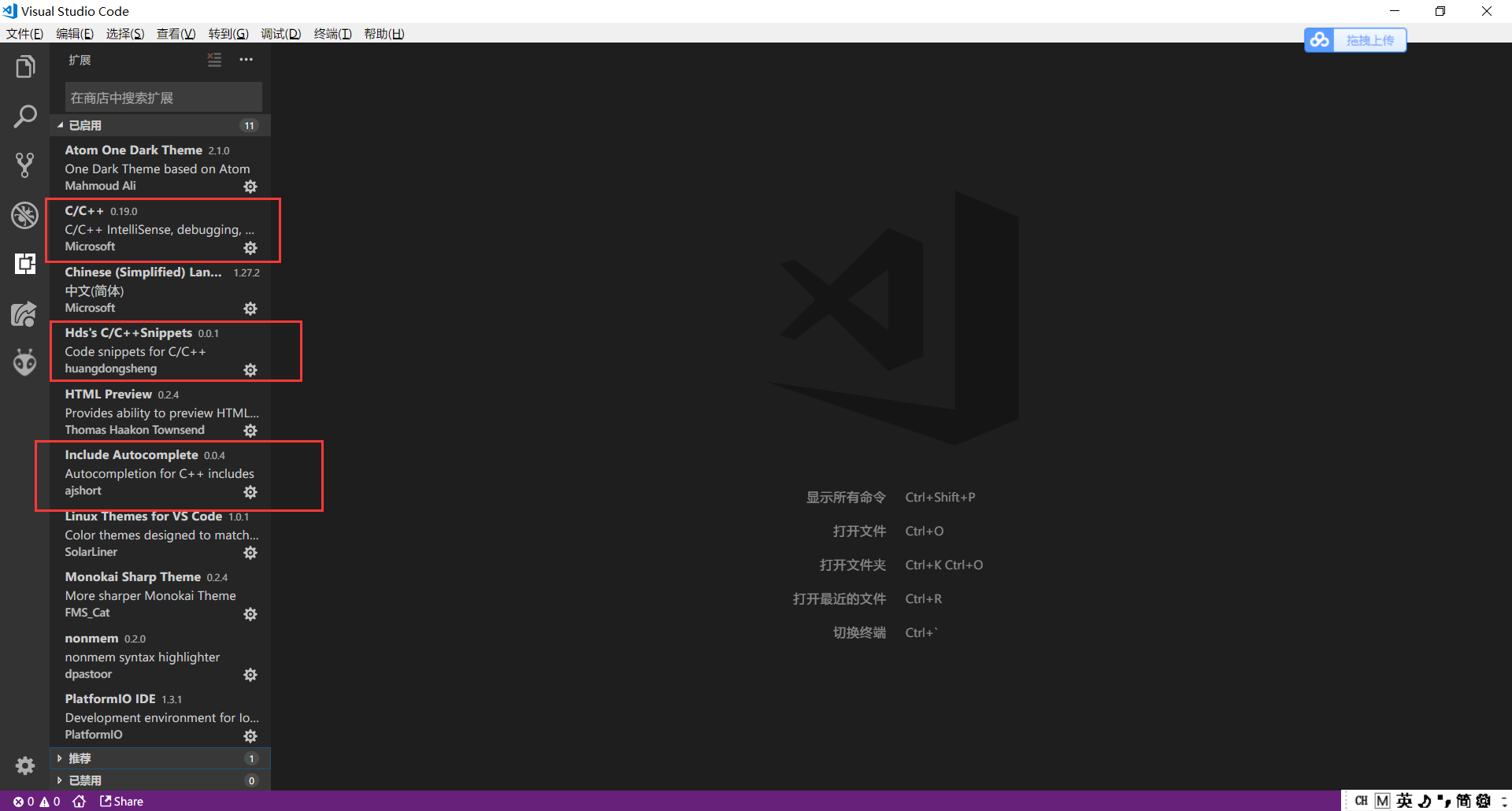Open the Source Control view
This screenshot has height=811, width=1512.
tap(25, 165)
